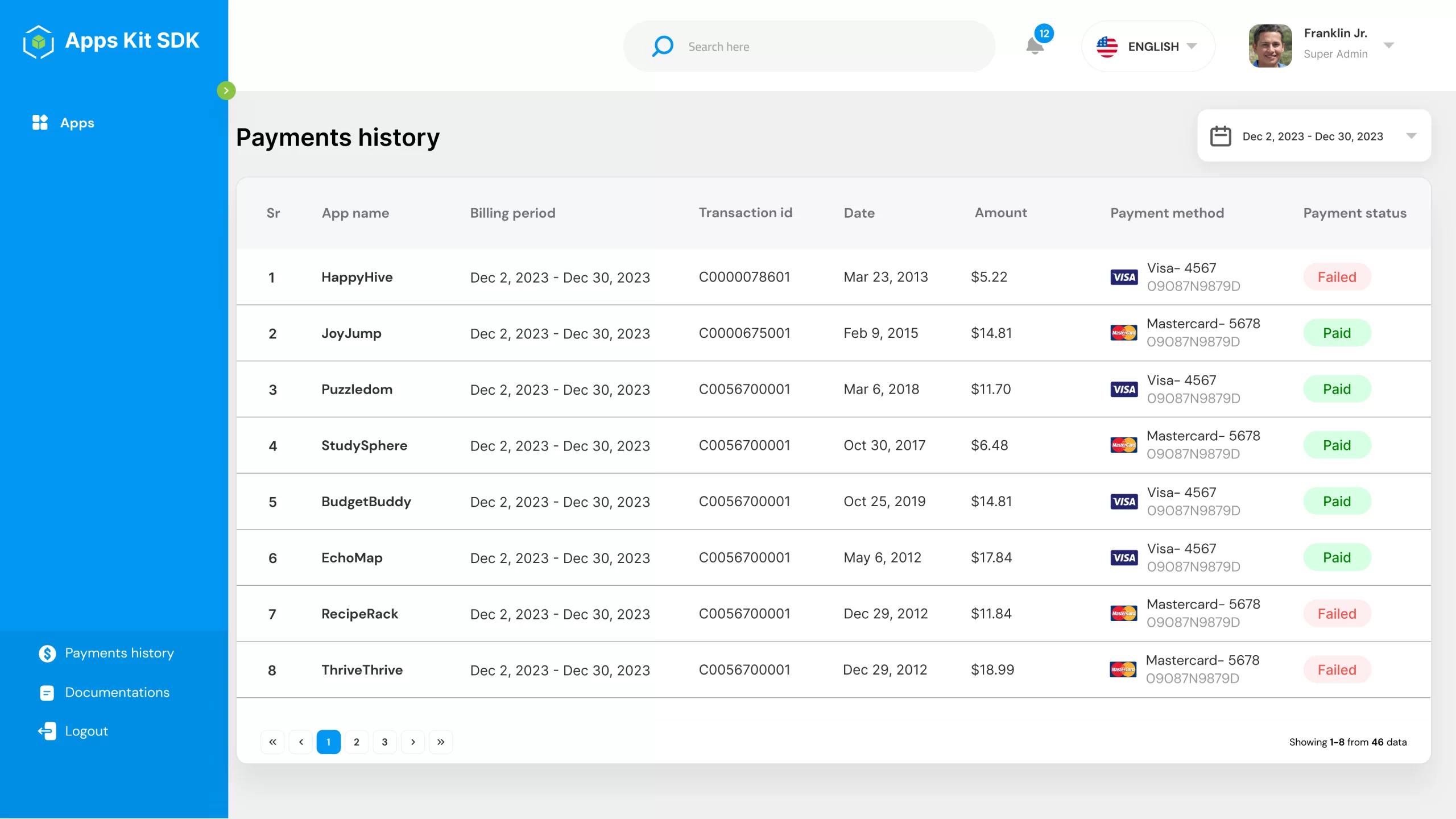The width and height of the screenshot is (1456, 819).
Task: Select page 1 in pagination
Action: point(329,742)
